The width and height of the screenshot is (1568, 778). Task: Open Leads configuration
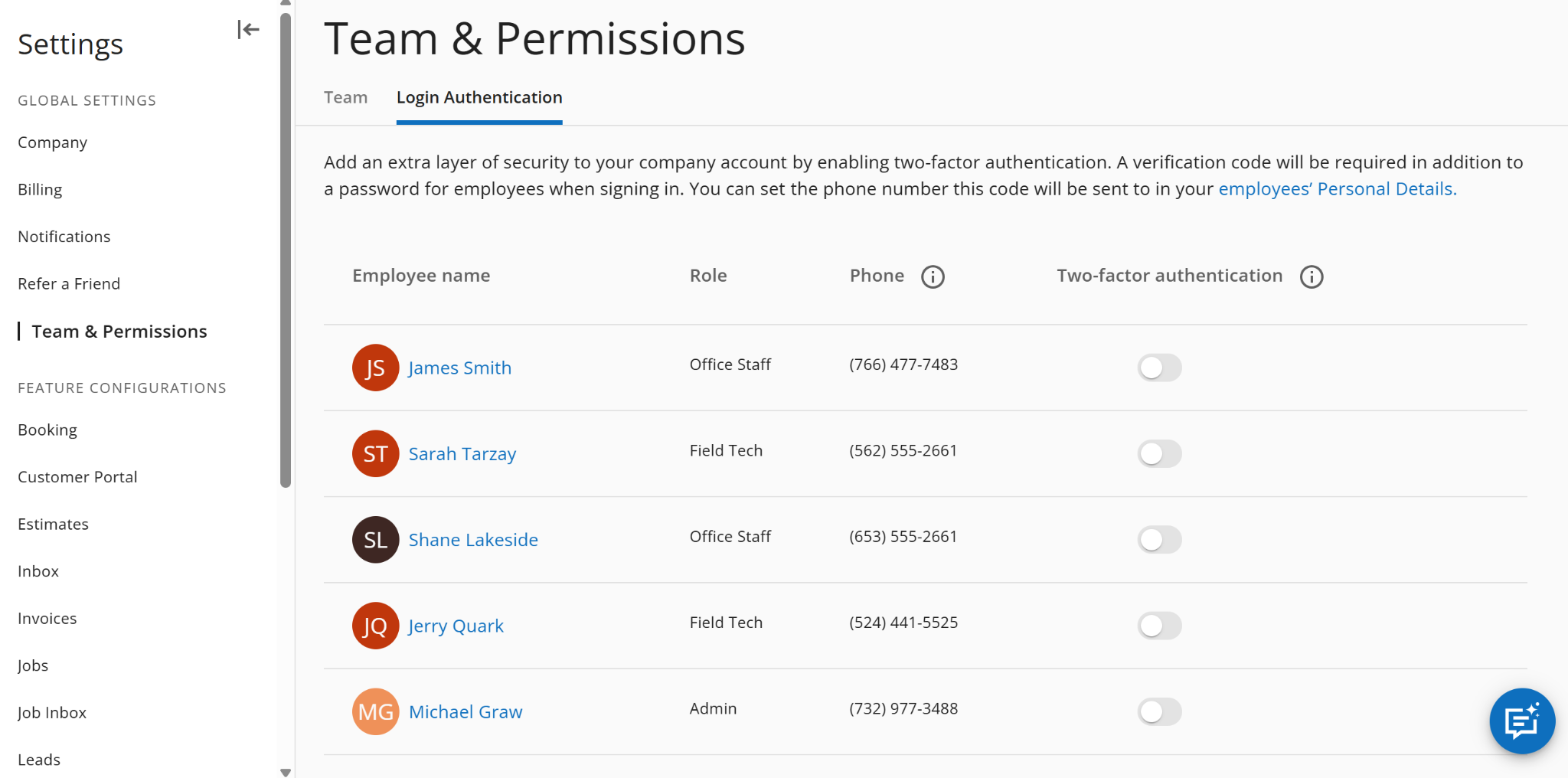[39, 760]
